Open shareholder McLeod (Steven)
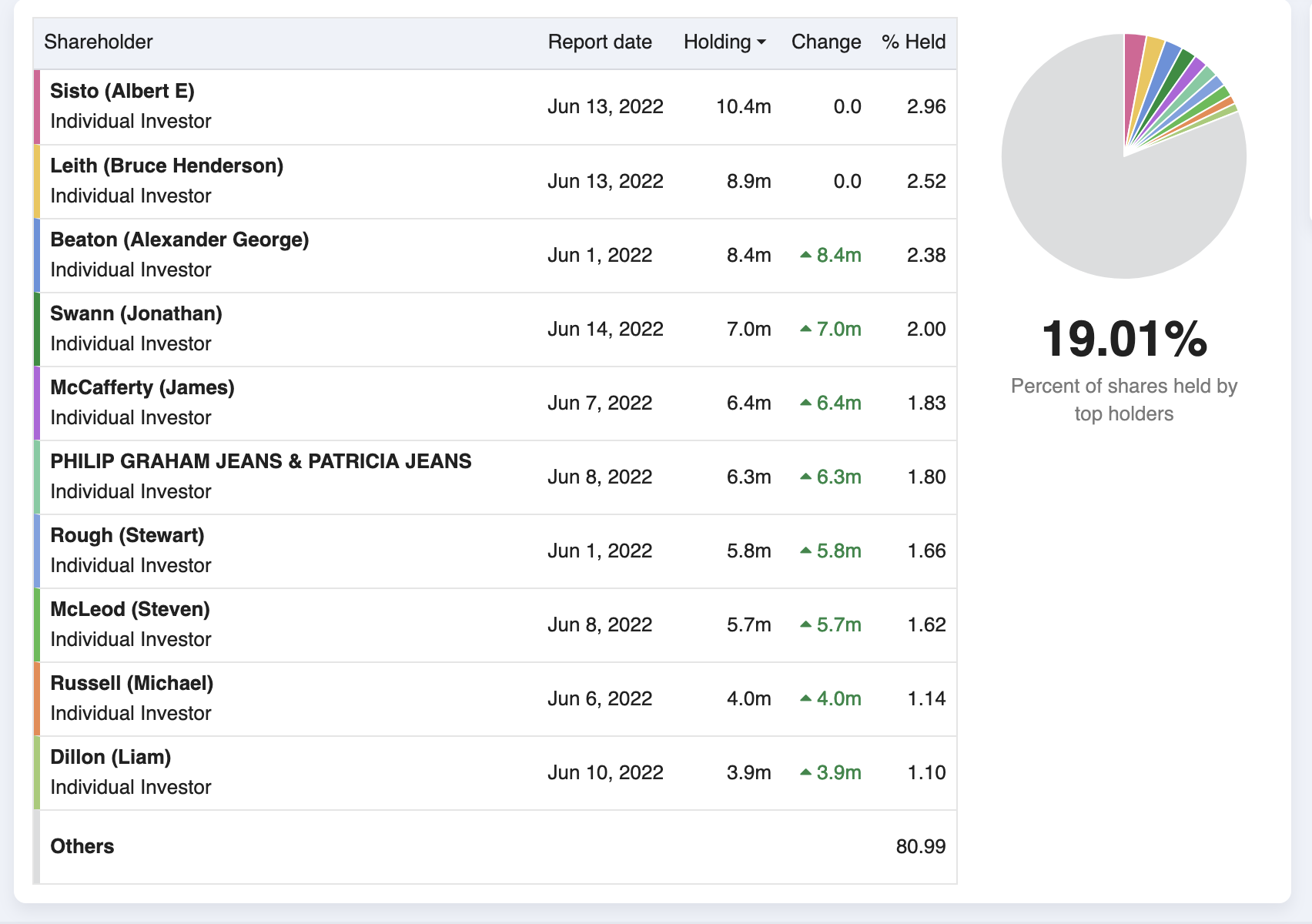Image resolution: width=1312 pixels, height=924 pixels. [x=130, y=609]
